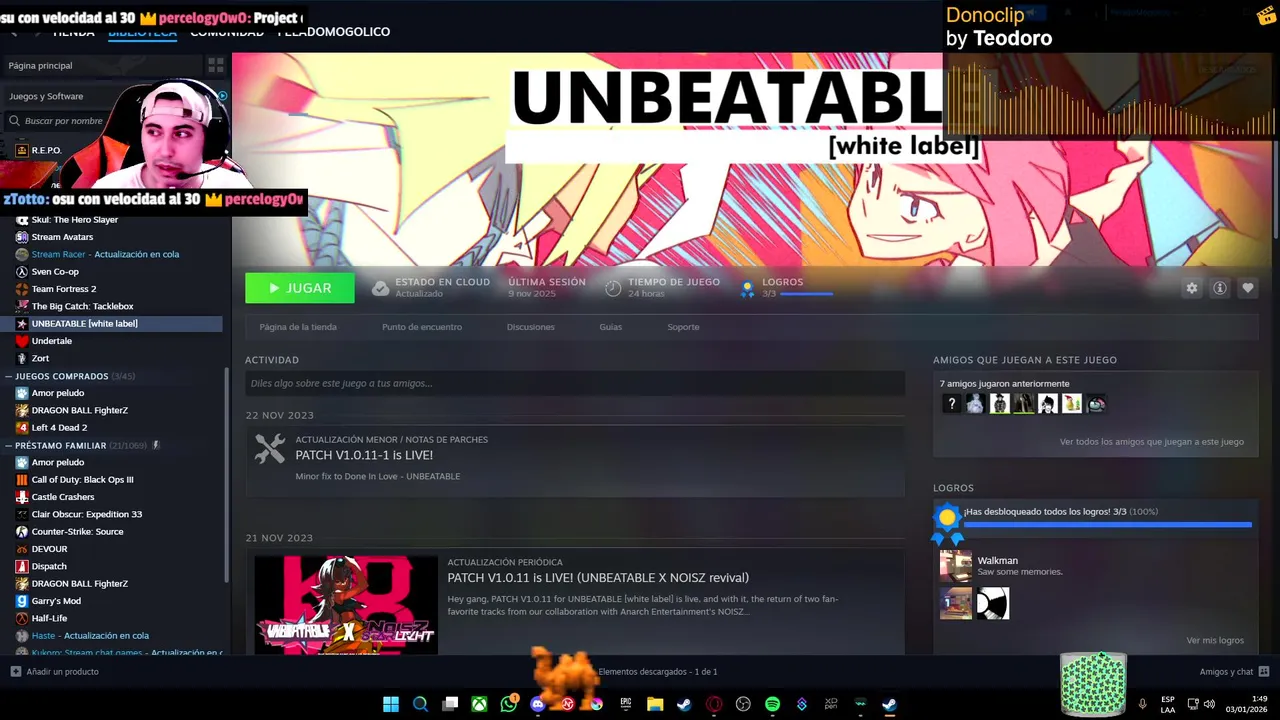Click friend avatar with question mark
This screenshot has height=720, width=1280.
pyautogui.click(x=951, y=404)
